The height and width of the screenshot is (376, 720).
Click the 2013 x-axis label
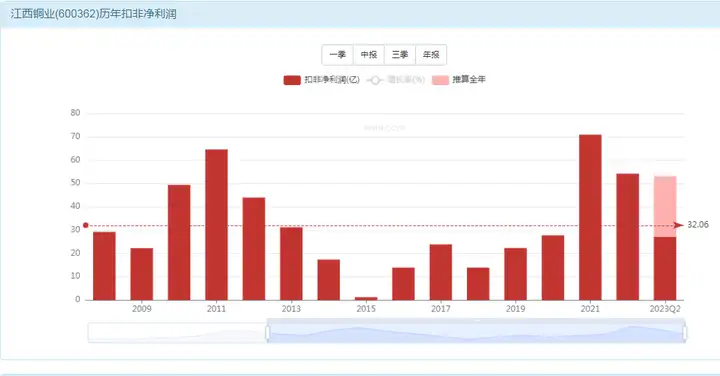291,309
